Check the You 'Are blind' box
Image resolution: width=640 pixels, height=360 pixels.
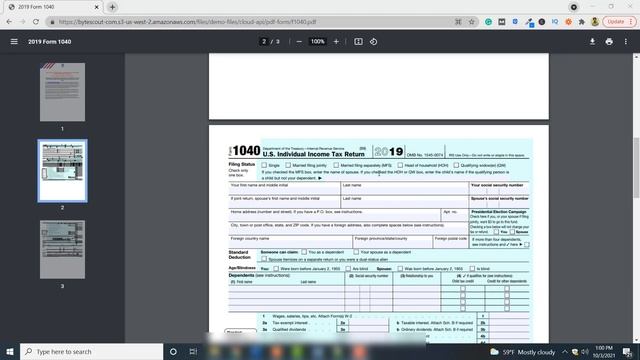coord(348,269)
